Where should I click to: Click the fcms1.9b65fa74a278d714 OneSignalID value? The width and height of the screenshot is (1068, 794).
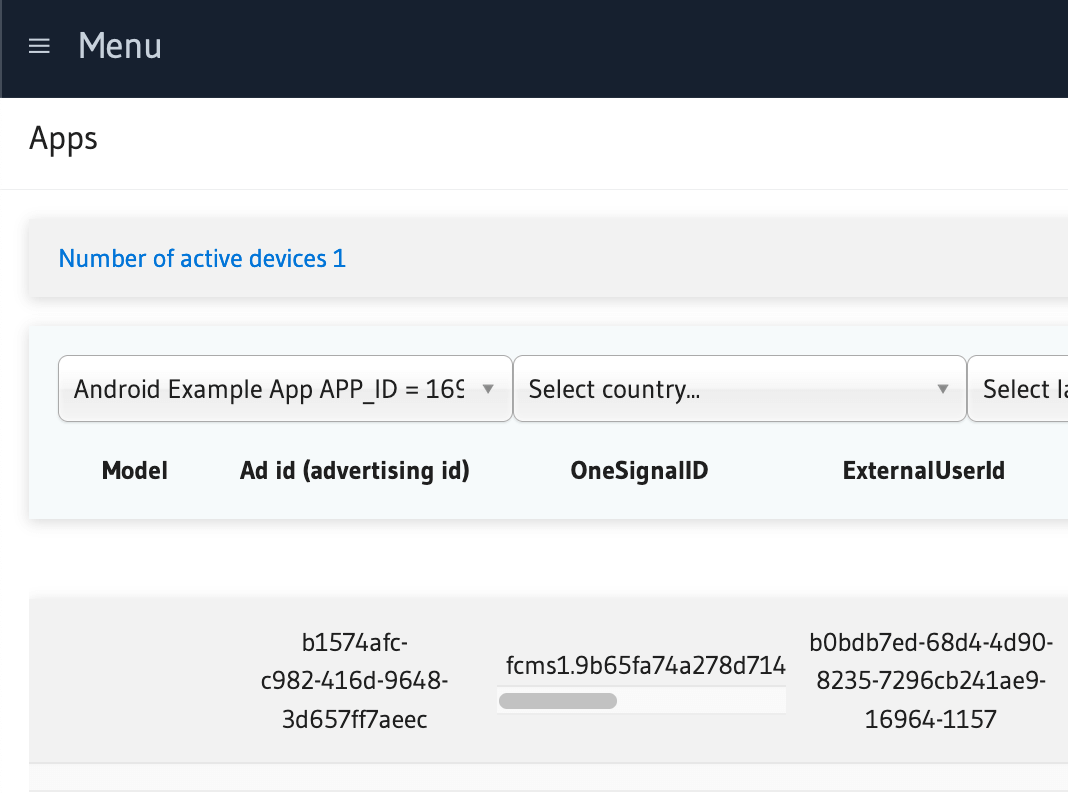pos(645,666)
